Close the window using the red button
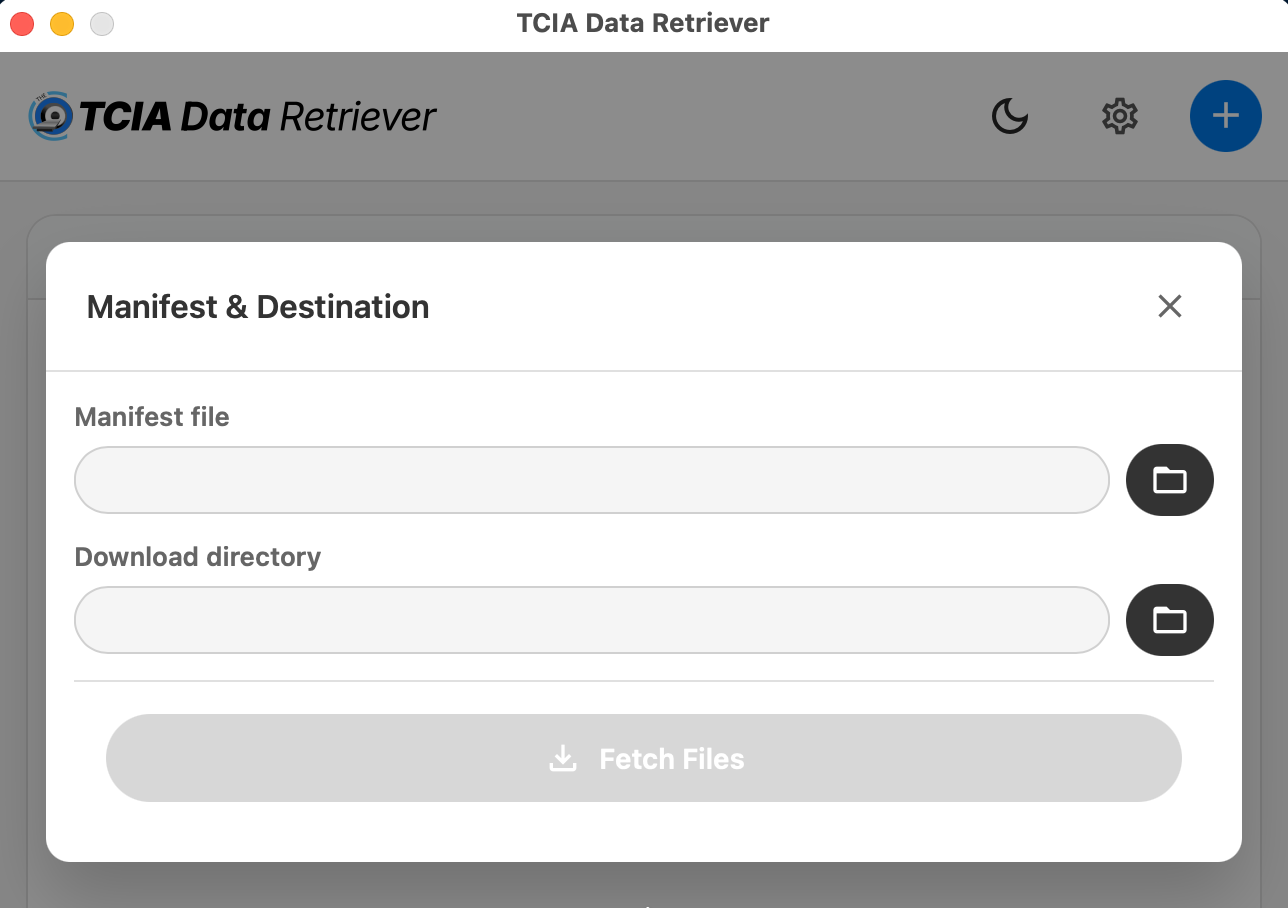This screenshot has width=1288, height=908. 22,24
